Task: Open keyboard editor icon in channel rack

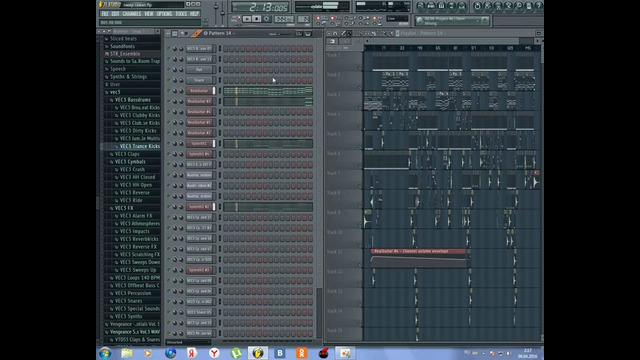Action: [308, 33]
